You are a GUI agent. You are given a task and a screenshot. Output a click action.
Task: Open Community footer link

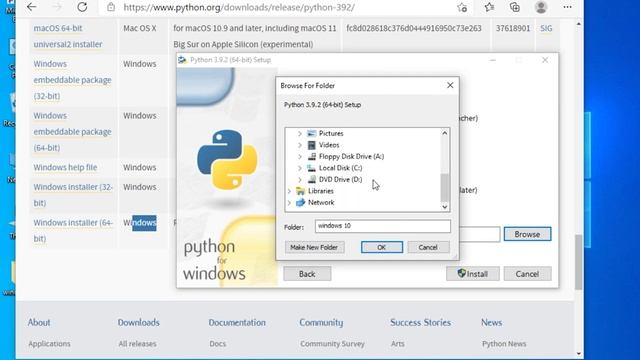[321, 323]
